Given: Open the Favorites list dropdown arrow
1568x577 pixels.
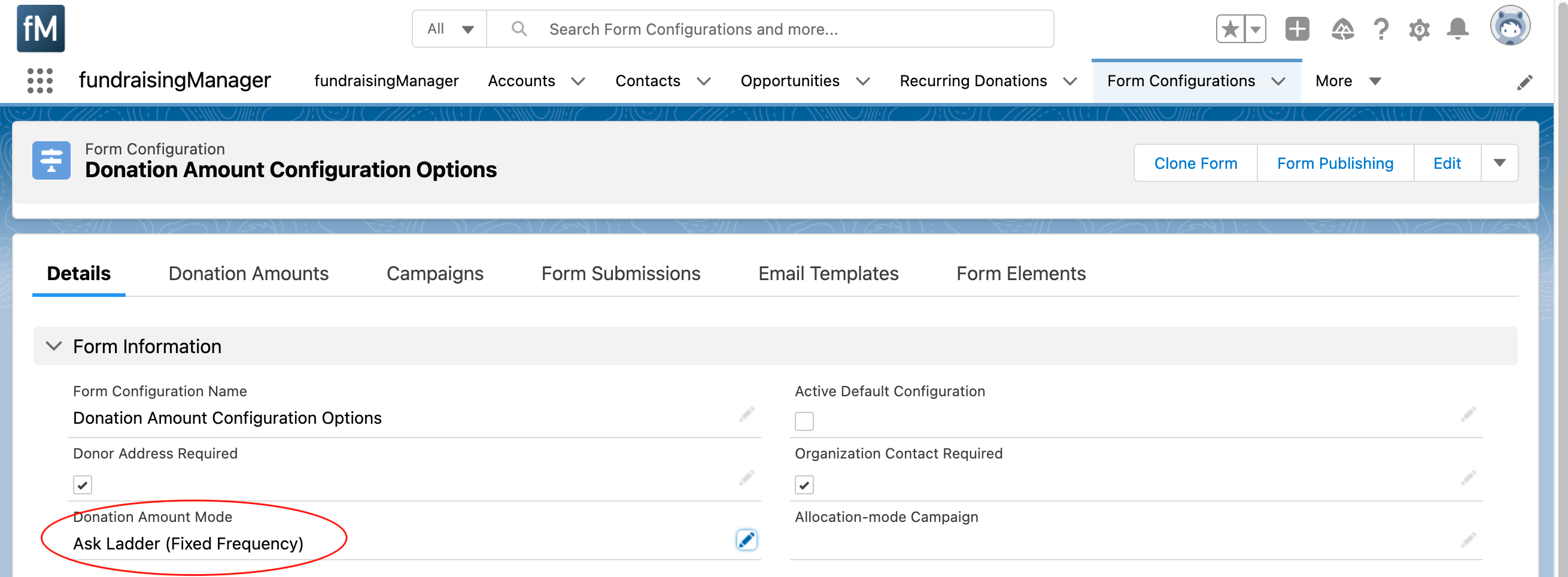Looking at the screenshot, I should tap(1255, 29).
